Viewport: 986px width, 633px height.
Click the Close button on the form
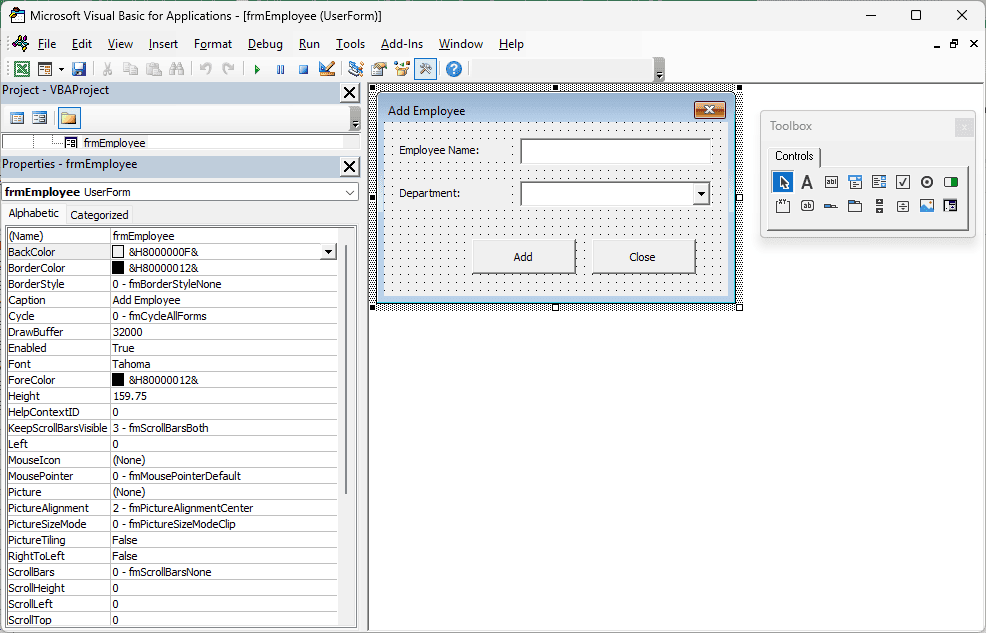click(643, 256)
